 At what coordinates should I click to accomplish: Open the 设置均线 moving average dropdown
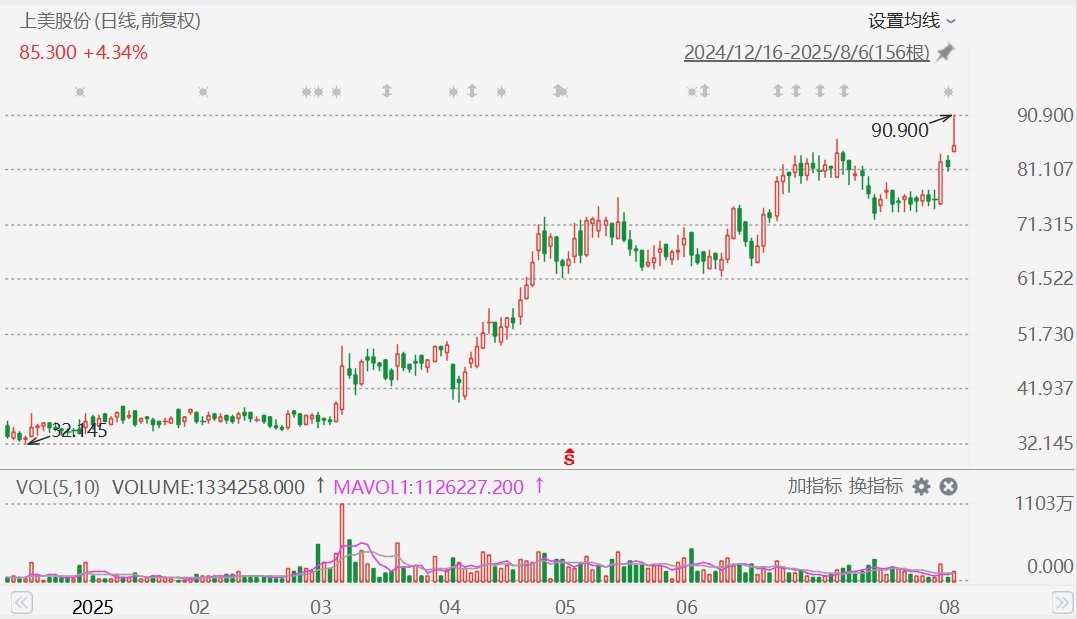pos(911,20)
